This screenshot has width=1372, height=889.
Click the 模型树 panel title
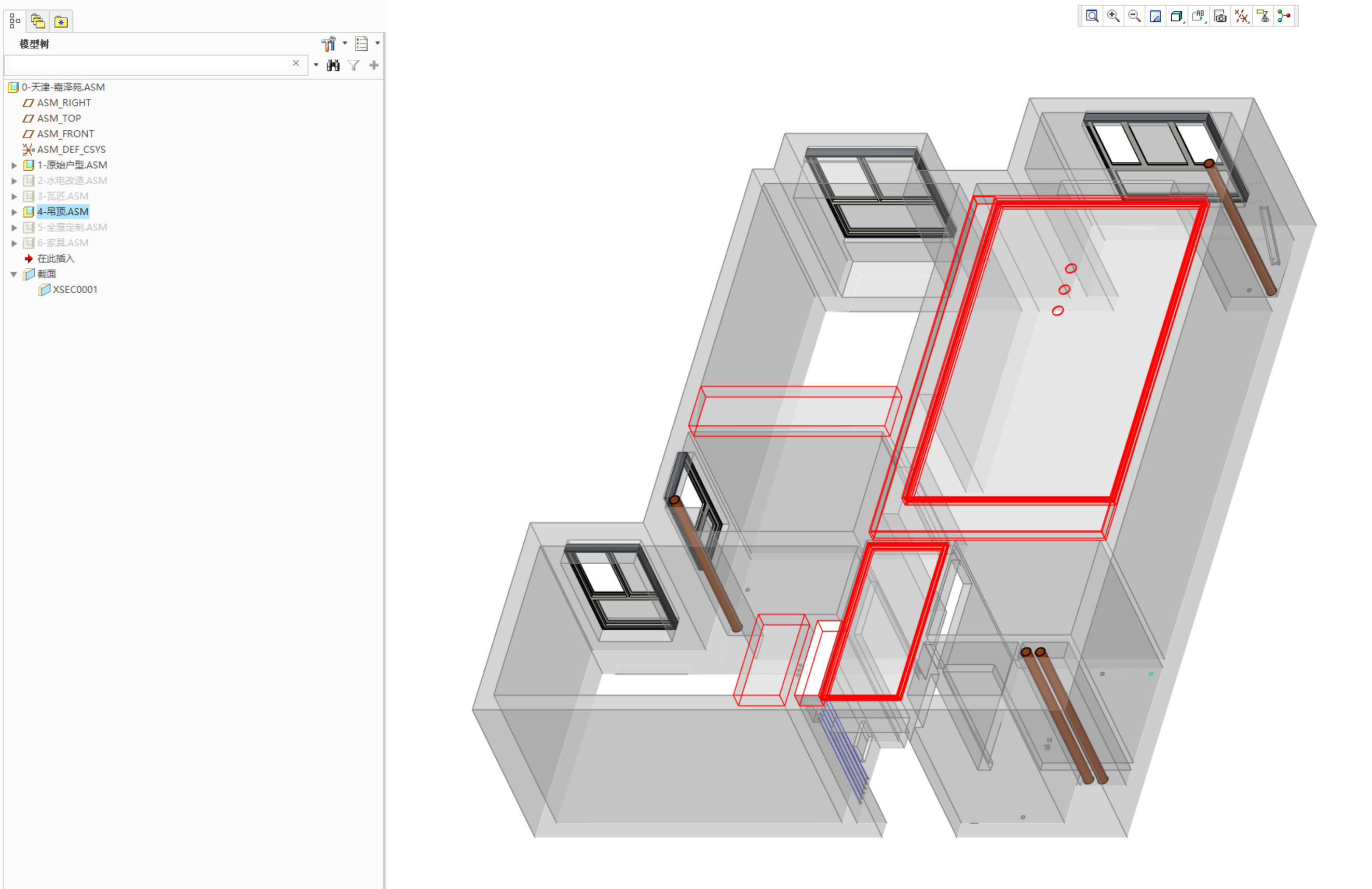[x=34, y=44]
